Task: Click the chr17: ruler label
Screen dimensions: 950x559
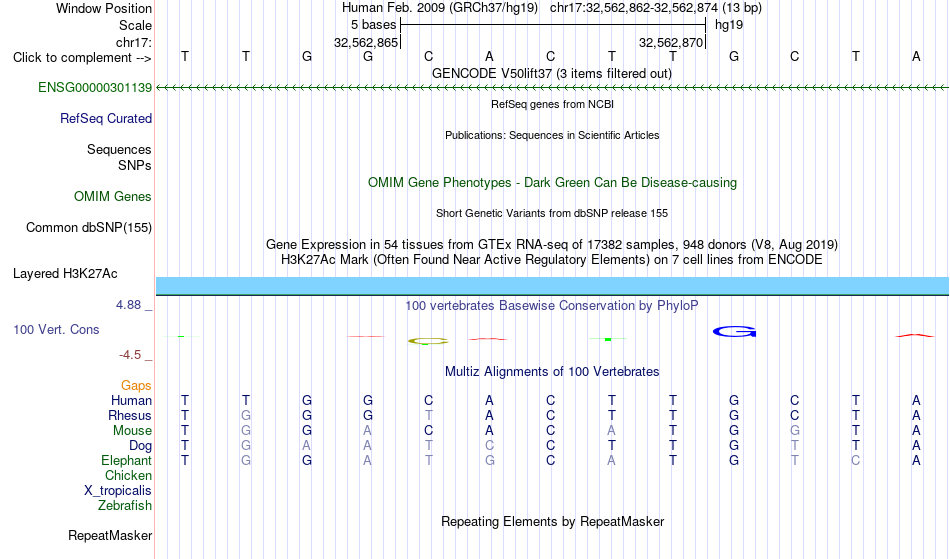Action: pos(134,43)
